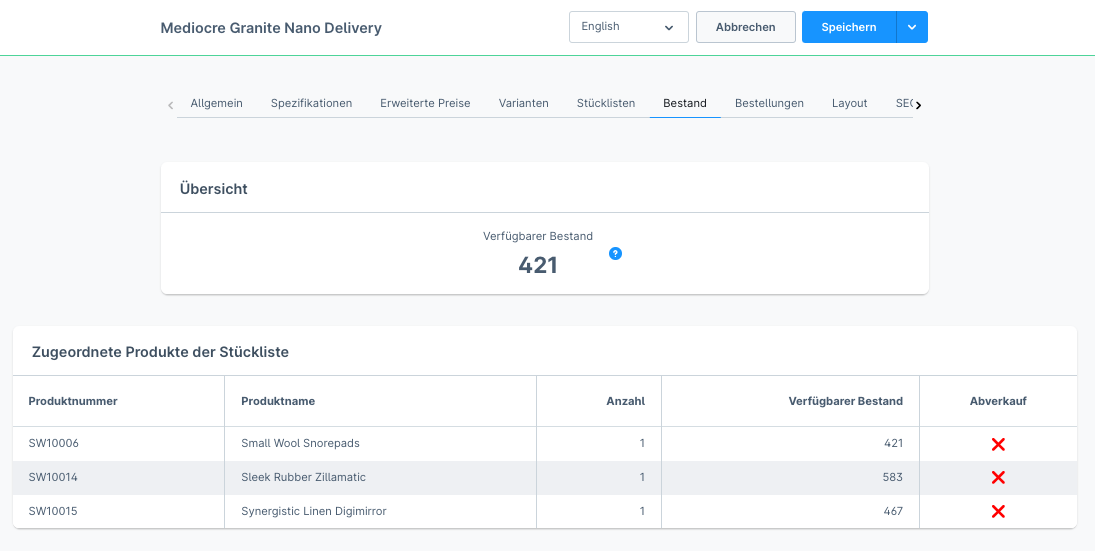Open the English language dropdown
This screenshot has height=551, width=1095.
point(629,27)
